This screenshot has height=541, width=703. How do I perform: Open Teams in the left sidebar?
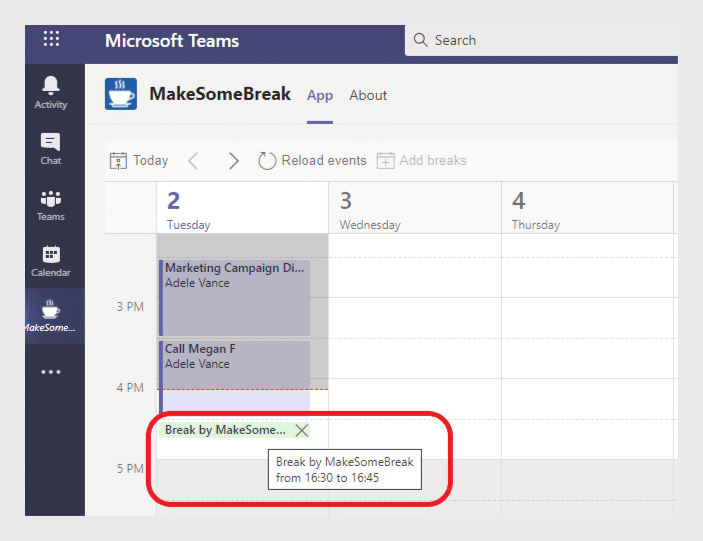pos(51,205)
